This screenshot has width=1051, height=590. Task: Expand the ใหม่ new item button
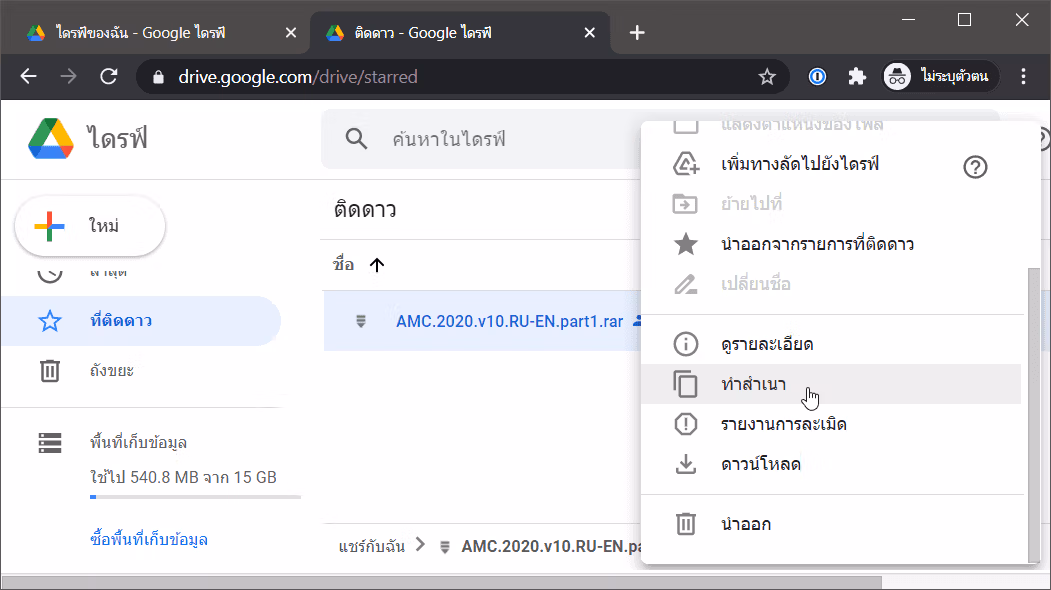point(90,226)
